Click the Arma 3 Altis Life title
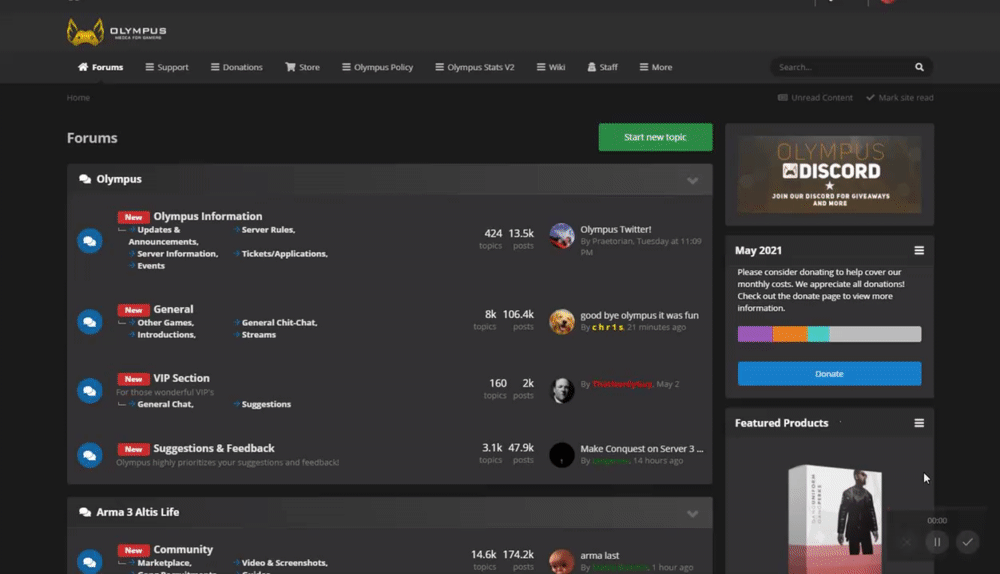This screenshot has height=574, width=1000. click(x=137, y=512)
